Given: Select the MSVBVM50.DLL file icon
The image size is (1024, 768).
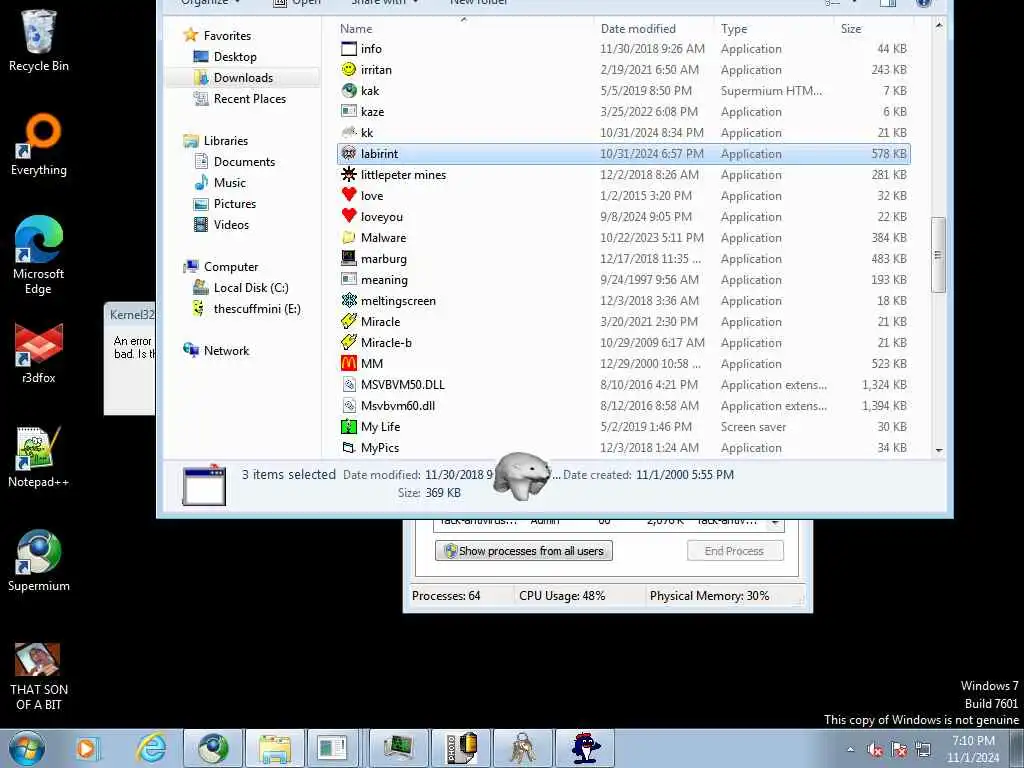Looking at the screenshot, I should point(349,385).
